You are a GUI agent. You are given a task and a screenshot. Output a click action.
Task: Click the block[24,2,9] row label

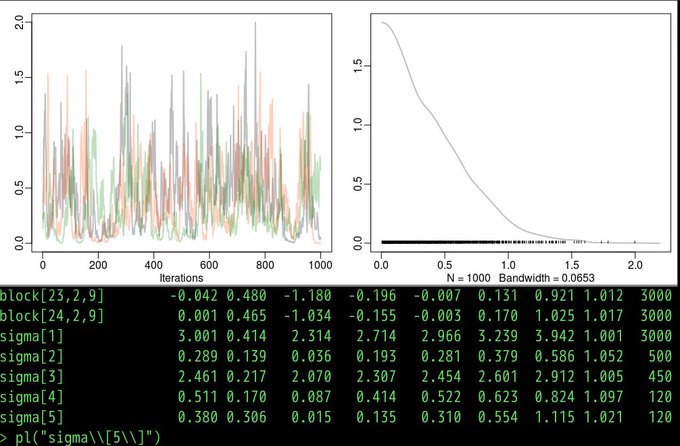coord(52,316)
